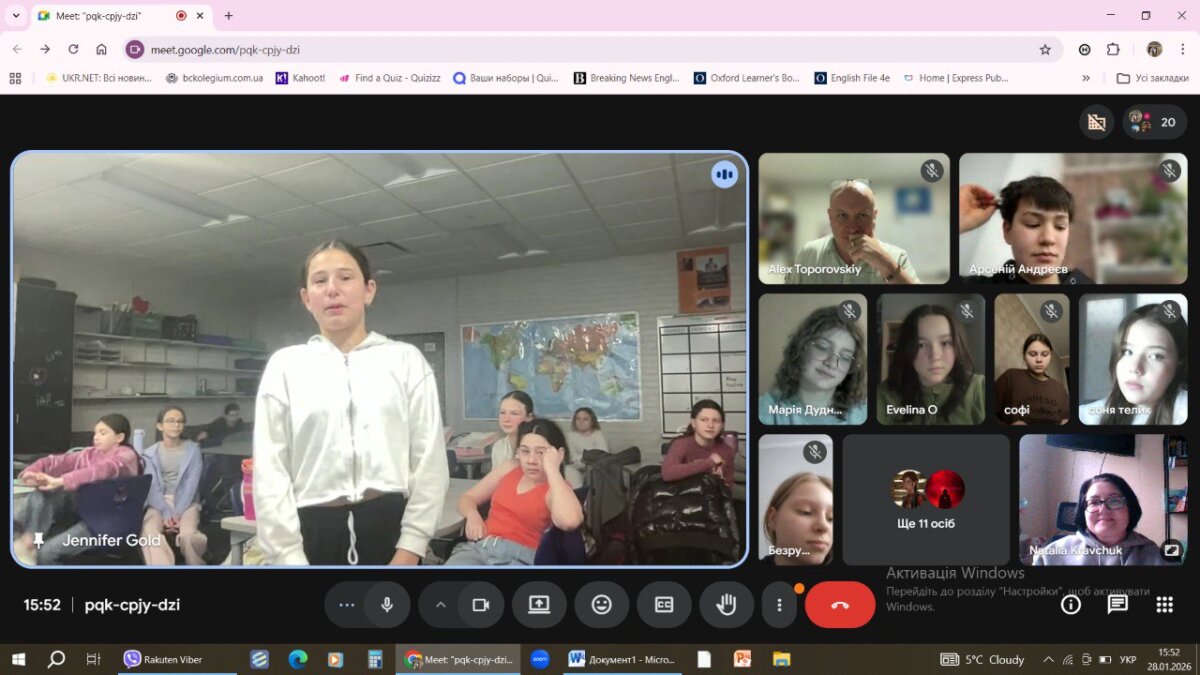The height and width of the screenshot is (675, 1200).
Task: Send an emoji reaction
Action: pos(601,605)
